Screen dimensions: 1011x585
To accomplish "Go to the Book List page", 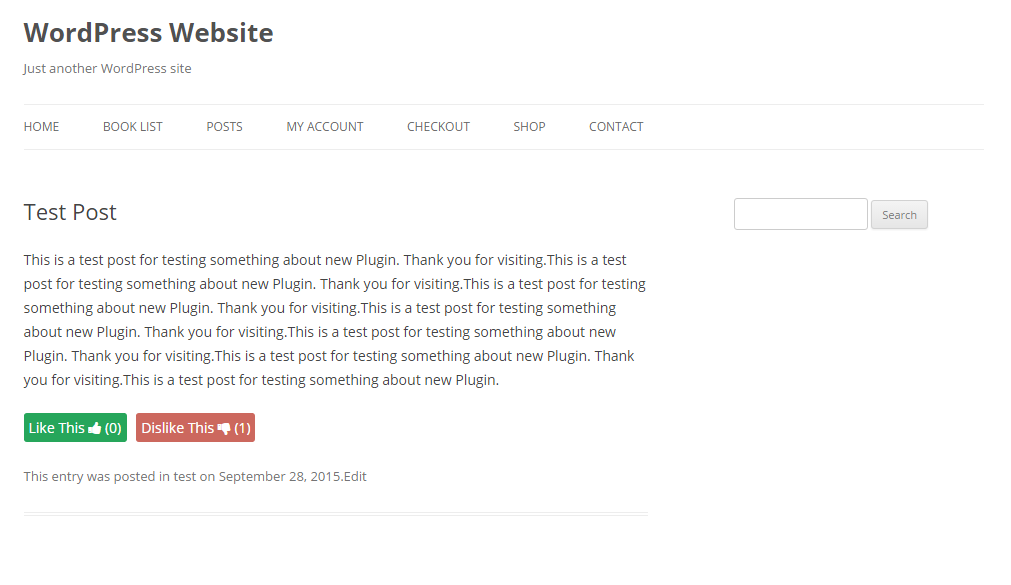I will coord(133,127).
